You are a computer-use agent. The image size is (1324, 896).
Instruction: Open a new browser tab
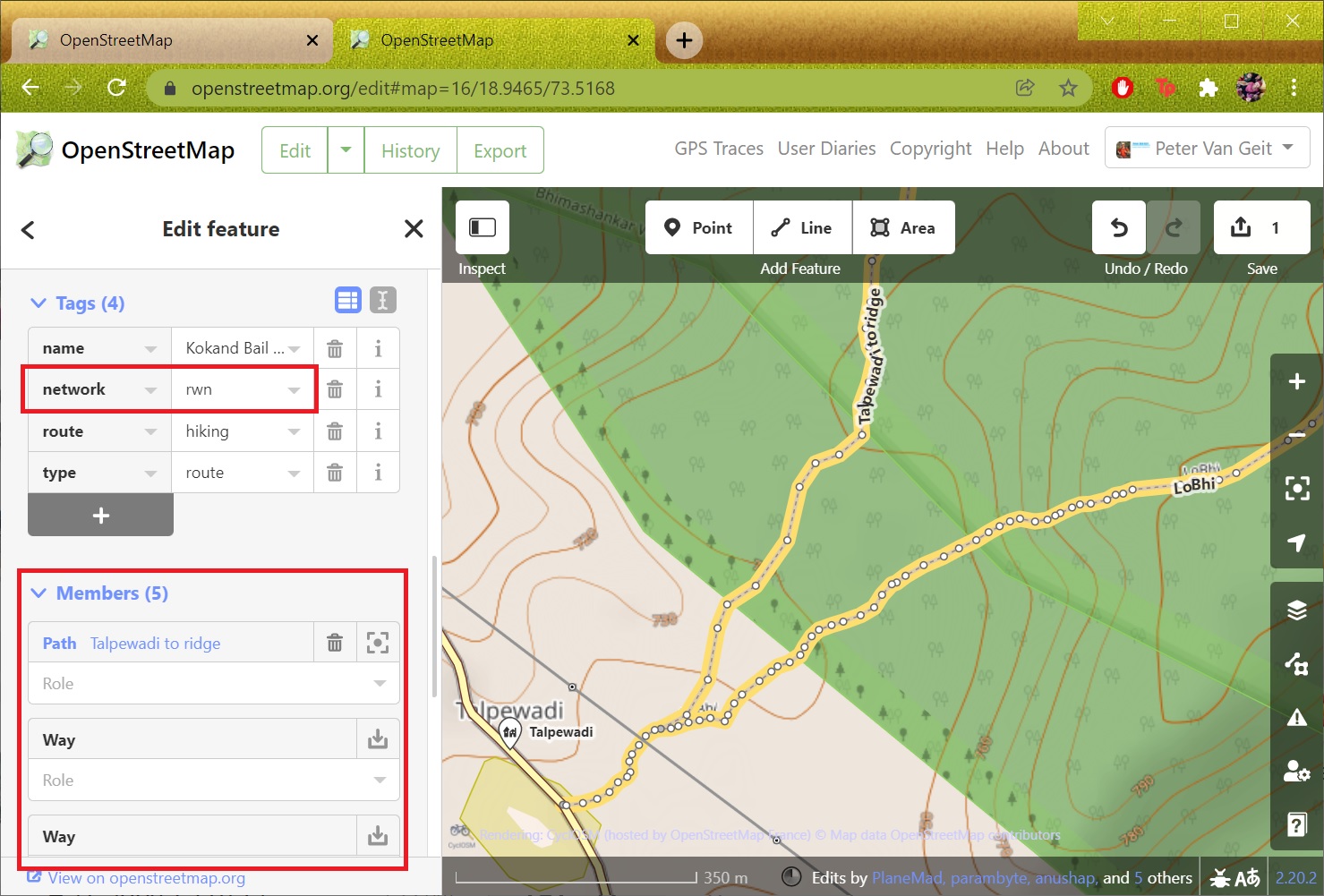click(684, 40)
